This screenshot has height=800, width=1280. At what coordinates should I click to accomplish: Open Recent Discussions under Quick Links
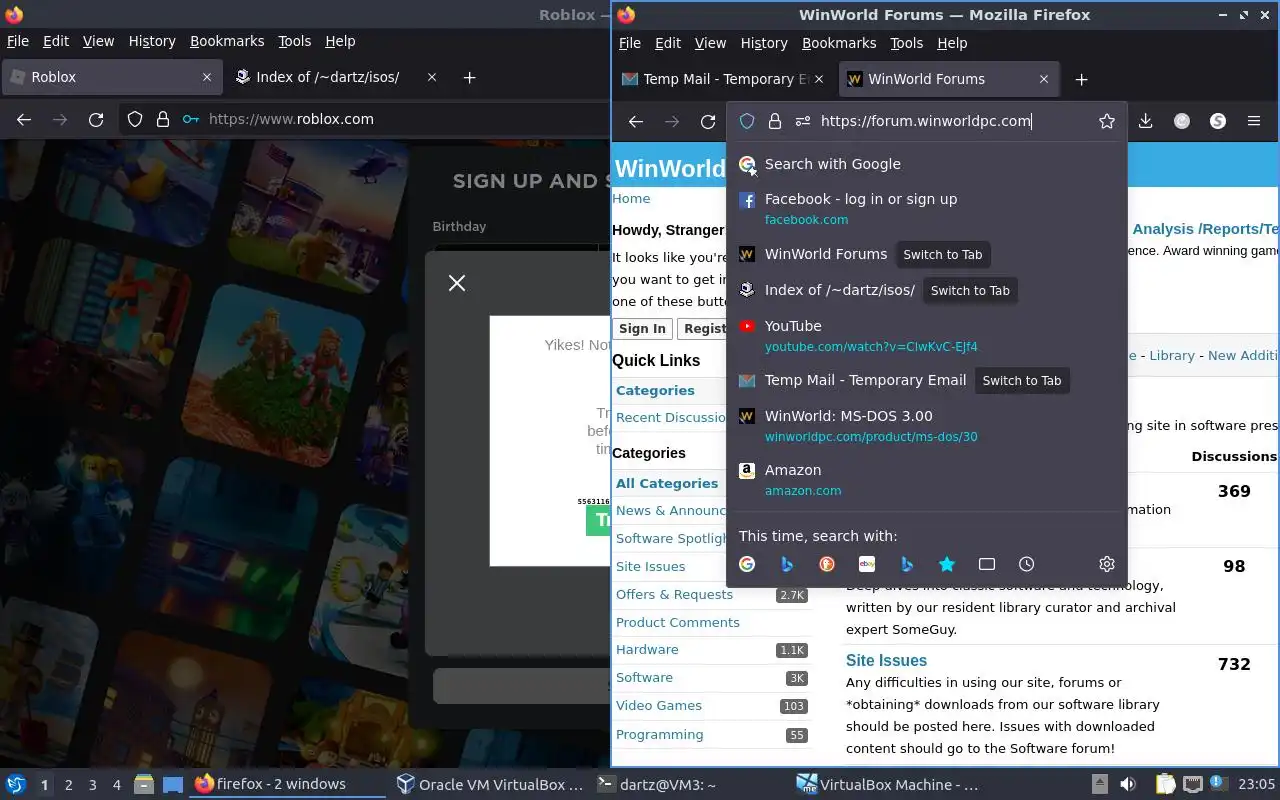click(x=671, y=417)
